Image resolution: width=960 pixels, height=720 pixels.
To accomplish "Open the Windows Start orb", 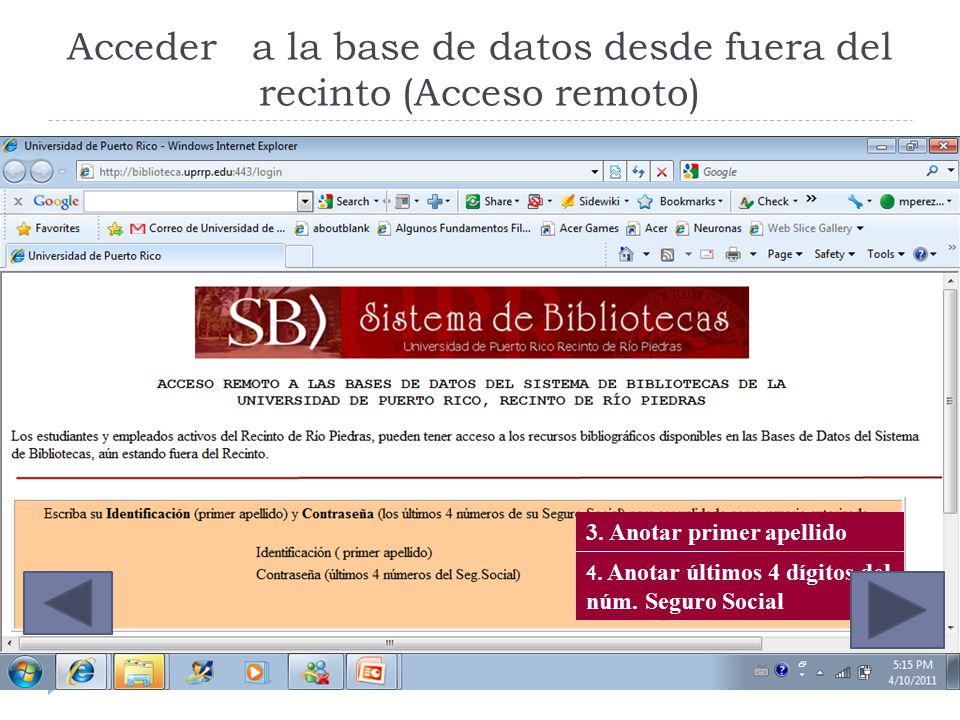I will (x=24, y=672).
